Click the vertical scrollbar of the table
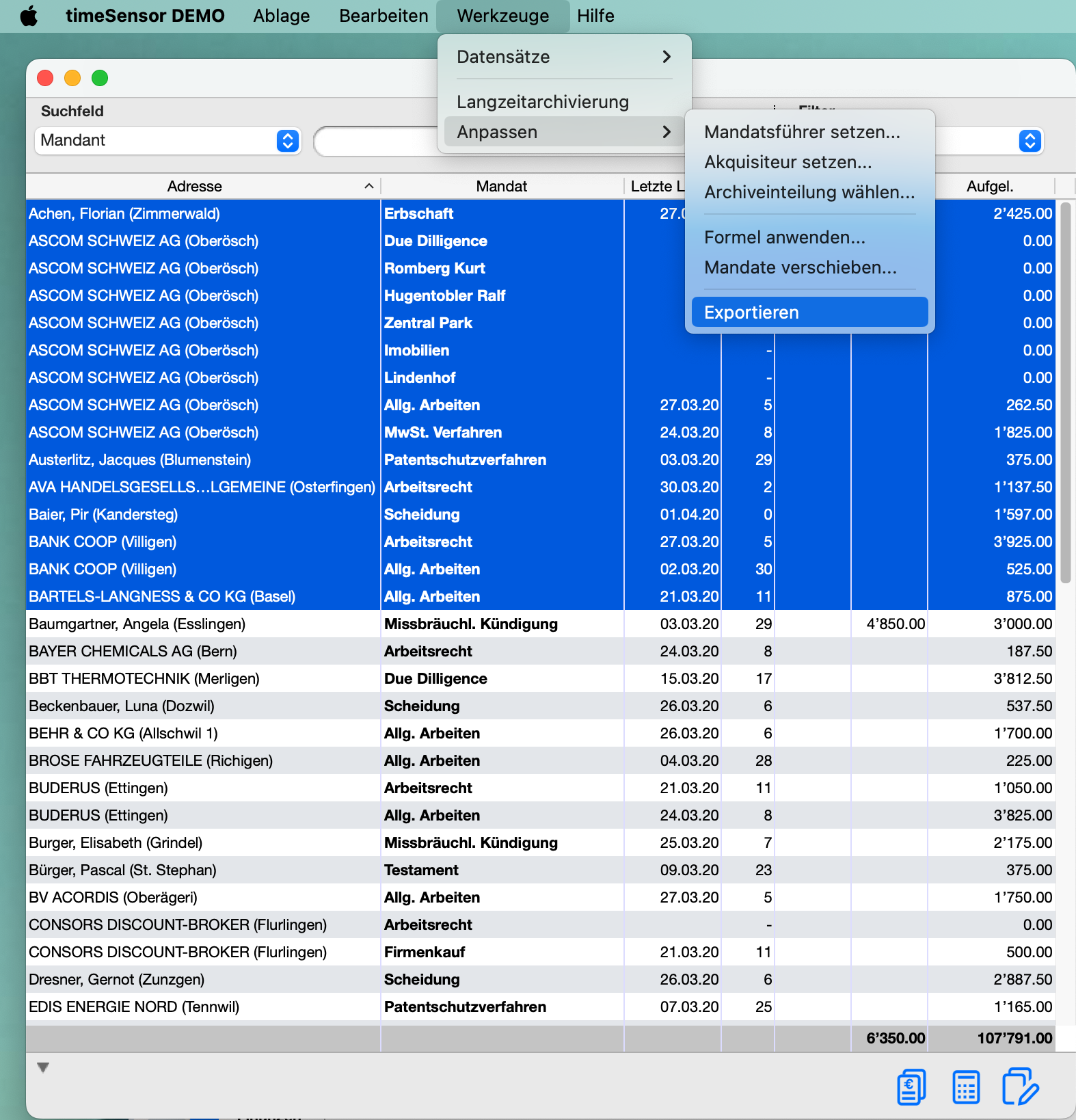The width and height of the screenshot is (1076, 1120). tap(1065, 392)
